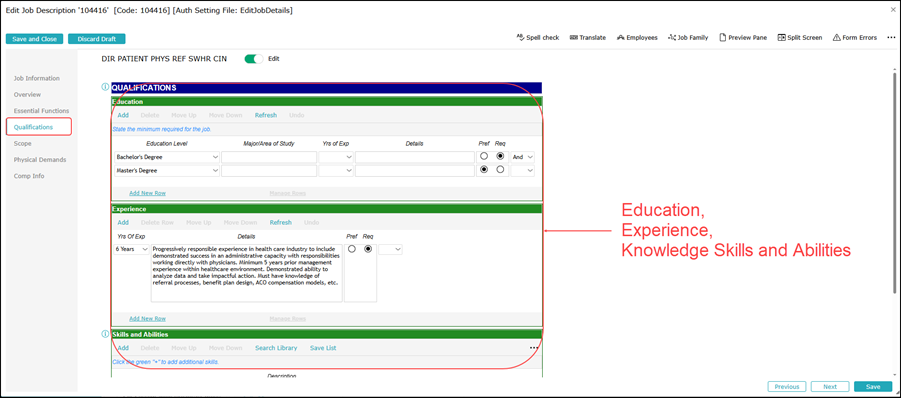Run Spell check from toolbar
The width and height of the screenshot is (901, 398).
click(x=538, y=37)
